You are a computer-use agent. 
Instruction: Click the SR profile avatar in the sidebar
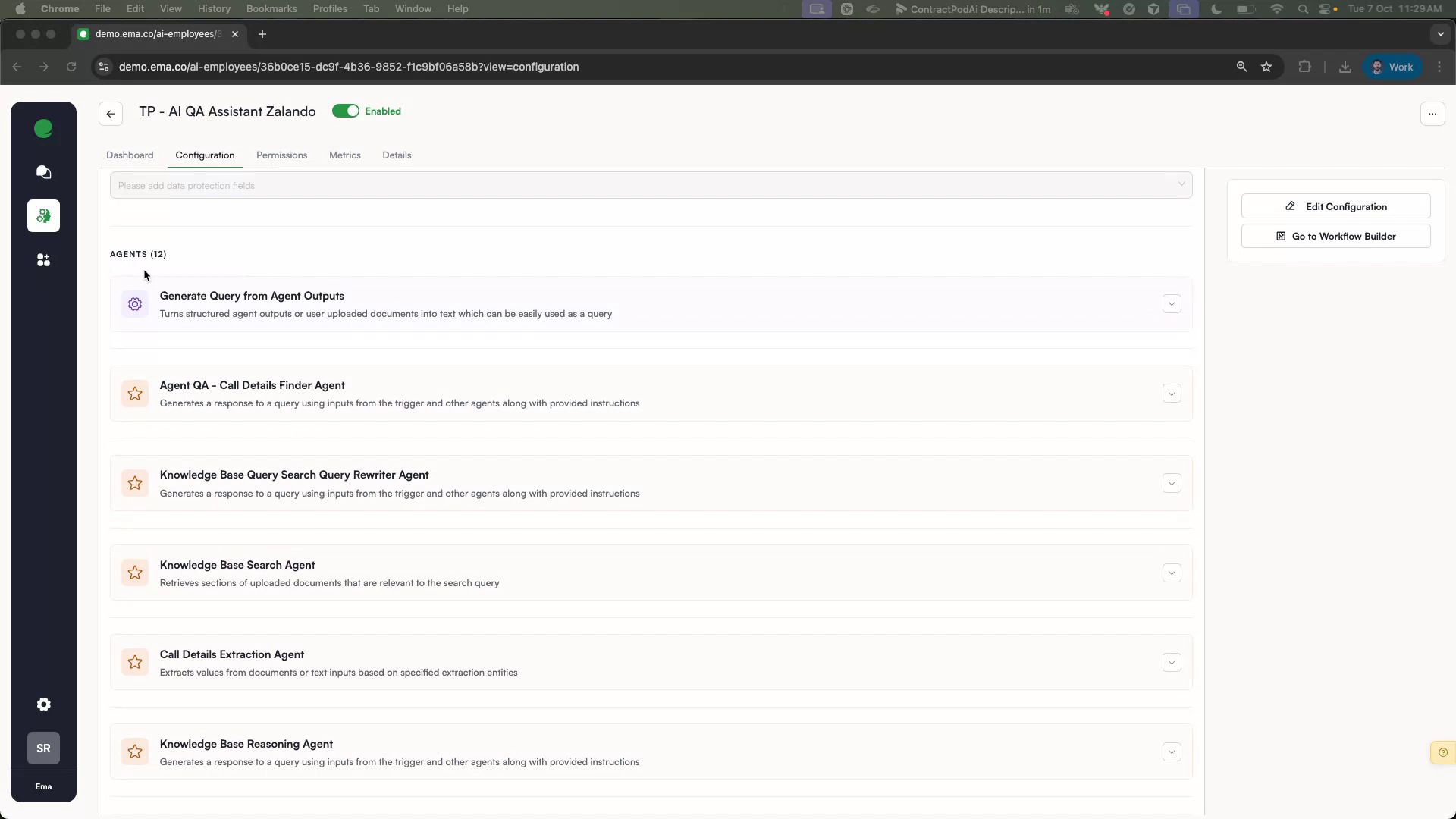(x=43, y=748)
